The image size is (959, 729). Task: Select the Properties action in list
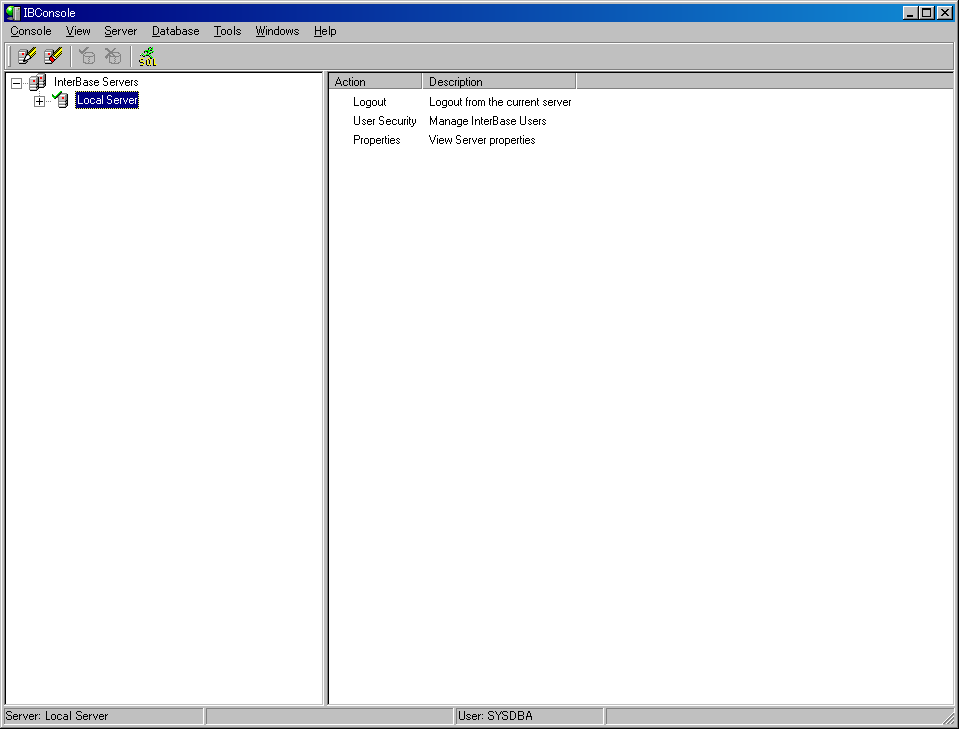coord(376,140)
